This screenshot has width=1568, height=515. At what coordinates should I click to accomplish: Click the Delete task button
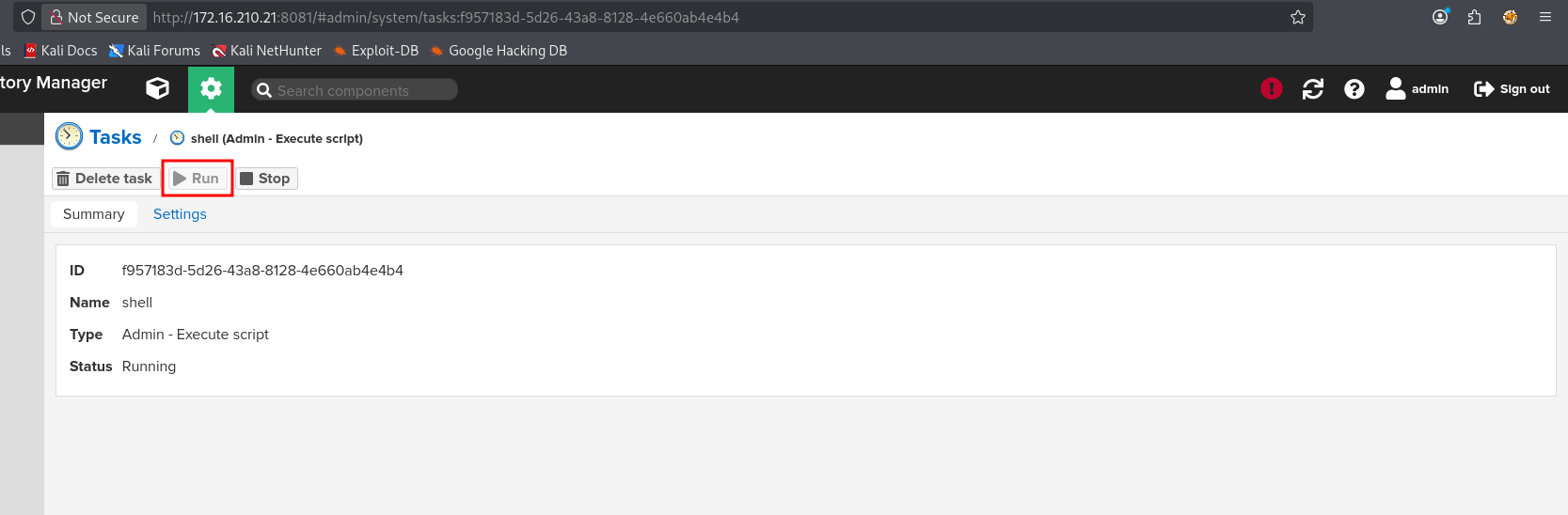(104, 179)
